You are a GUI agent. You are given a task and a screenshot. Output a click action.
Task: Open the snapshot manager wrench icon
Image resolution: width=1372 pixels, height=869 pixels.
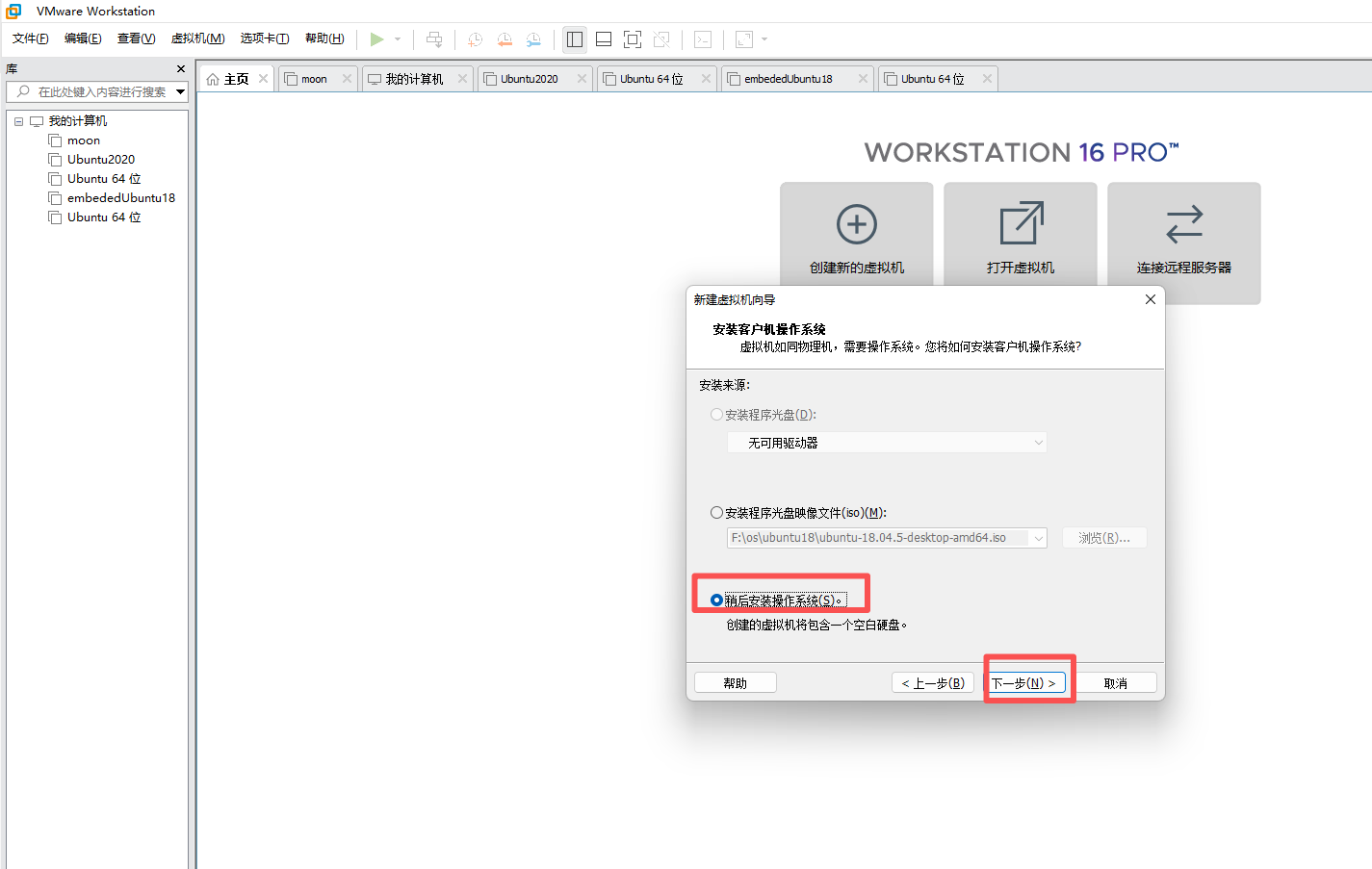(533, 39)
